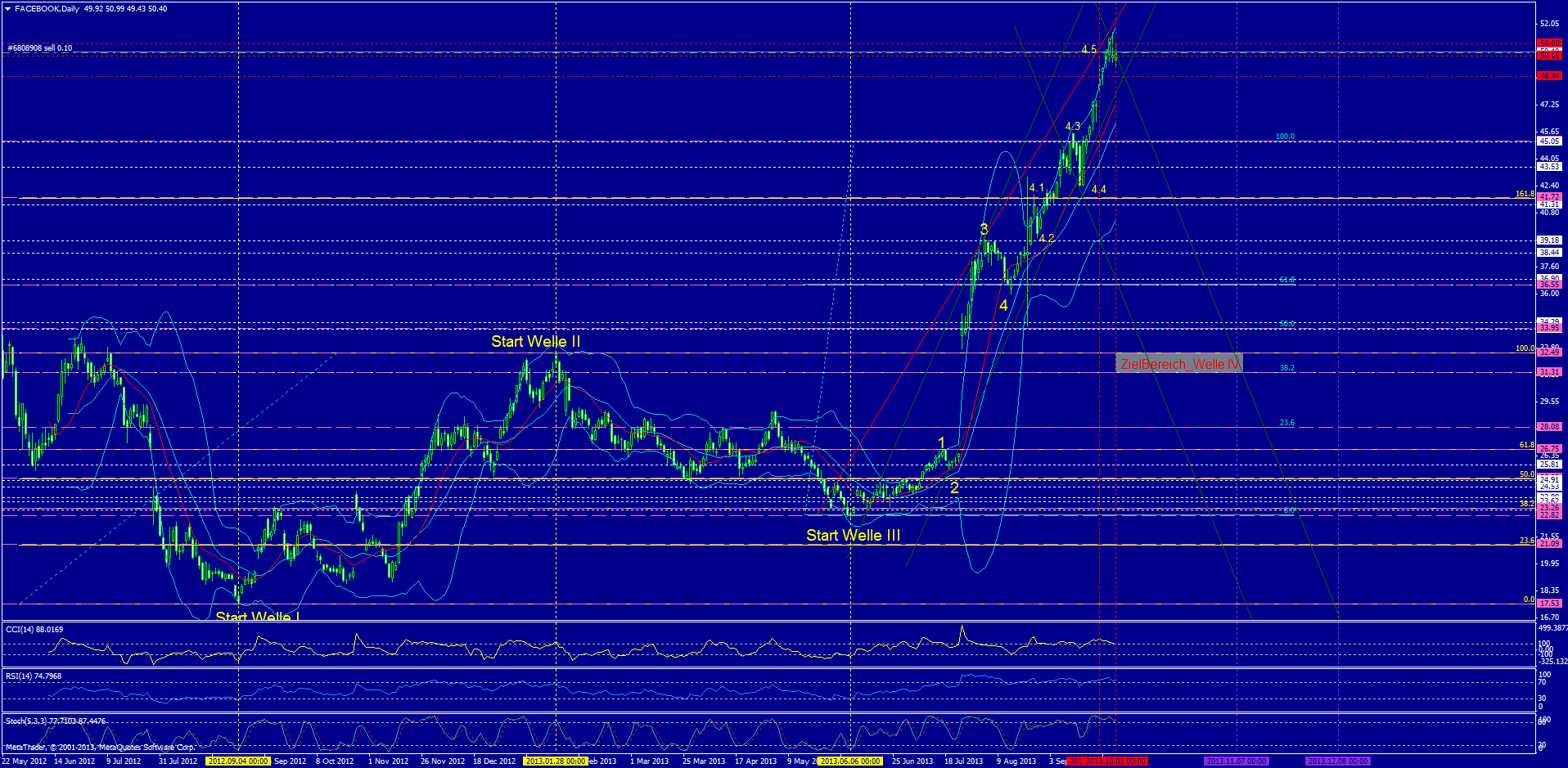Select the 2013.11.07 00:00 purple date marker
Screen dimensions: 1568x768
[x=1236, y=761]
